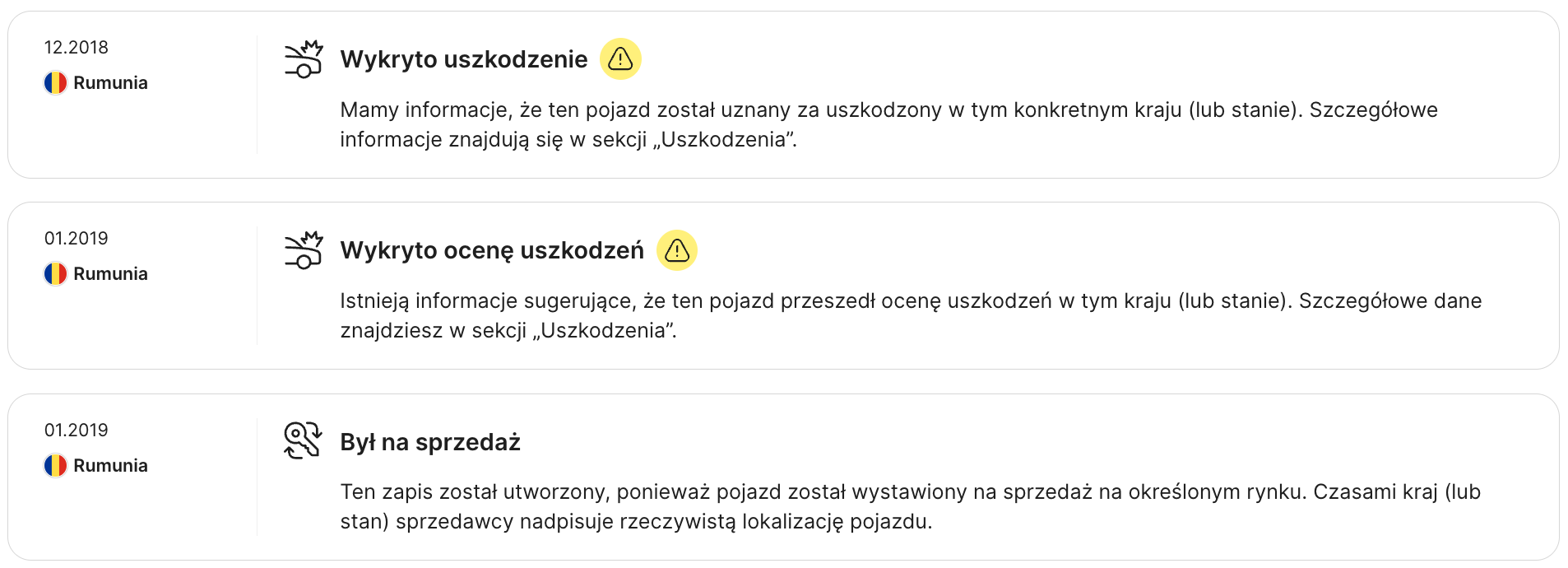Click the car crash icon beside "Wykryto ocenę uszkodzeń"

[x=304, y=250]
